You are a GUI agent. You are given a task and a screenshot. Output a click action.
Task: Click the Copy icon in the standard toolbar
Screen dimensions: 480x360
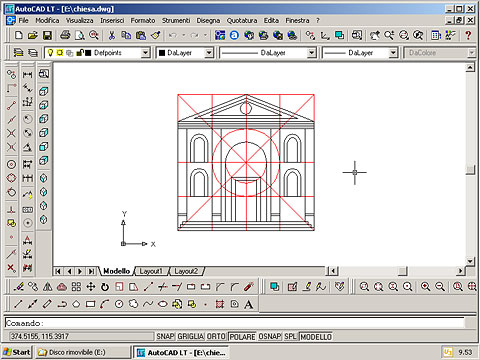pos(126,35)
